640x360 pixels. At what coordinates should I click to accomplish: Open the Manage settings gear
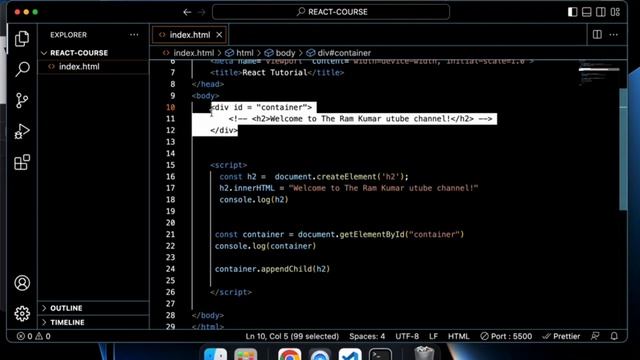tap(22, 313)
